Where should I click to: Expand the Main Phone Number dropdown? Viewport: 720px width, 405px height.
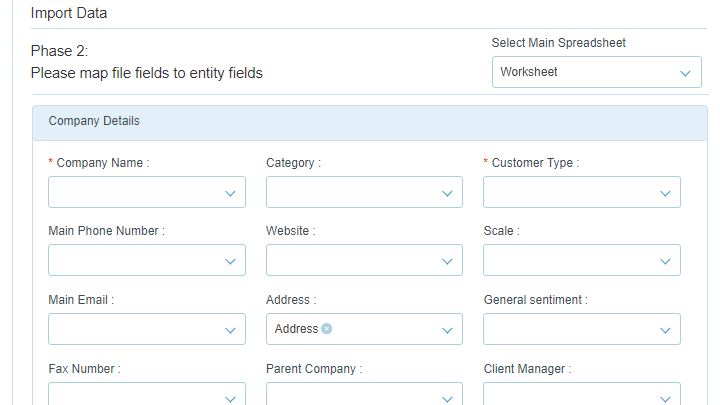coord(147,260)
